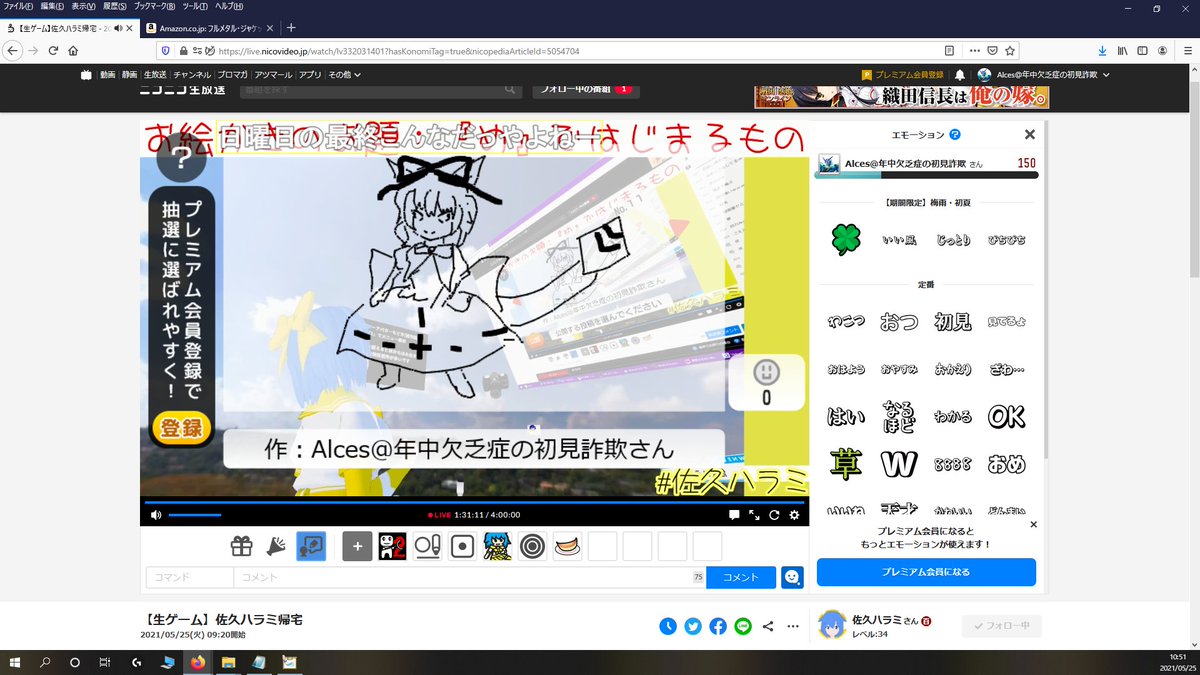Open the emotion smiley button beside Comment
Image resolution: width=1200 pixels, height=675 pixels.
coord(793,577)
